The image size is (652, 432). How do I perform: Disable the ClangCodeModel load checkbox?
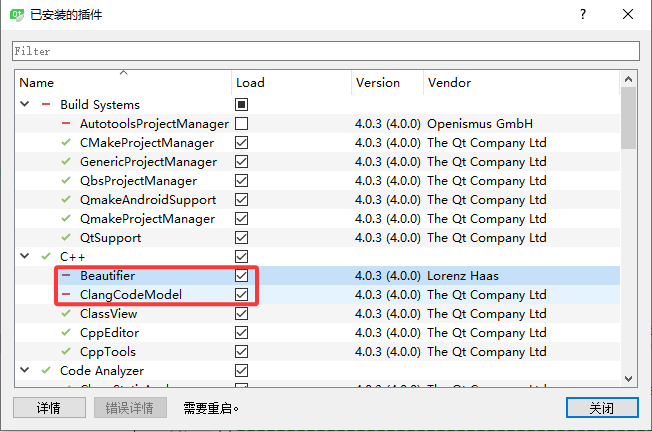click(241, 294)
